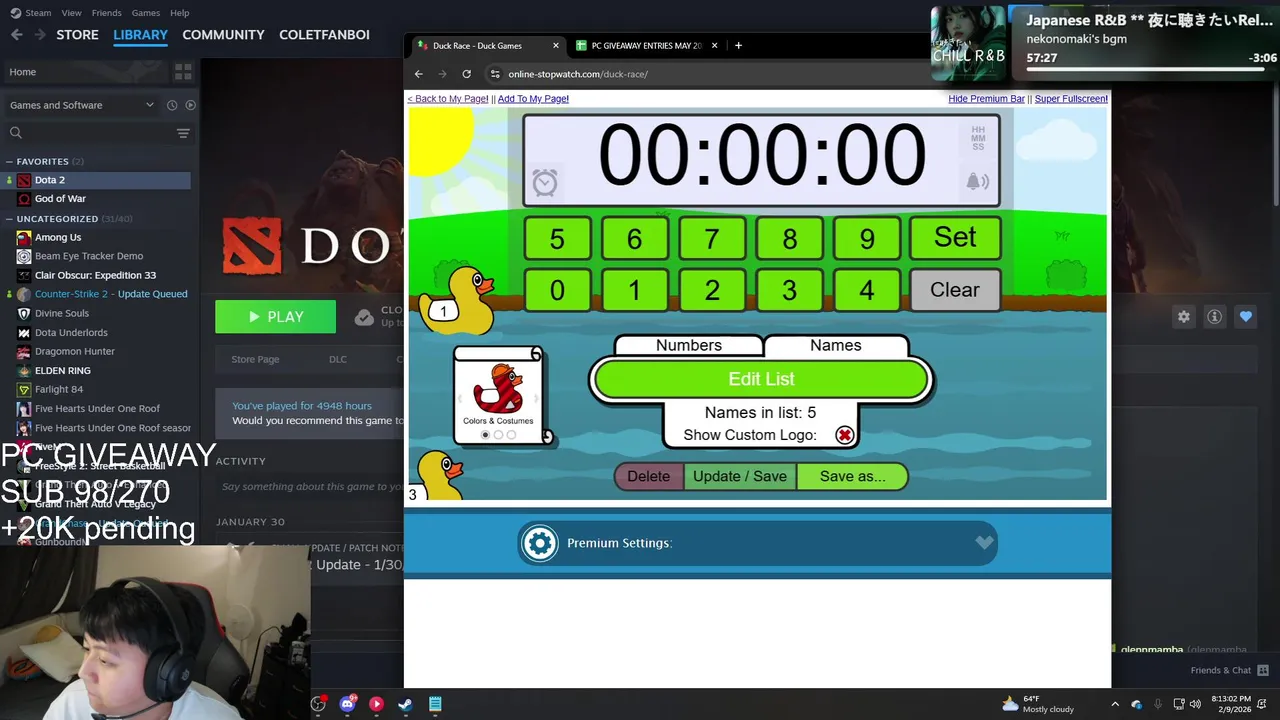Expand the Premium Settings chevron

tap(984, 542)
